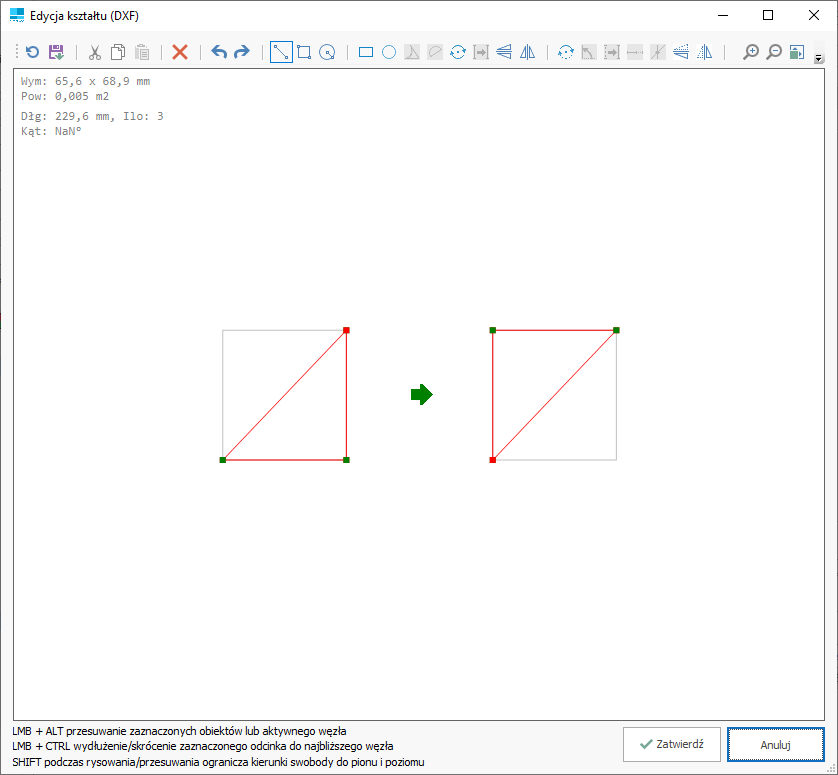Click the zoom out magnifier icon
Viewport: 838px width, 775px height.
[x=774, y=52]
